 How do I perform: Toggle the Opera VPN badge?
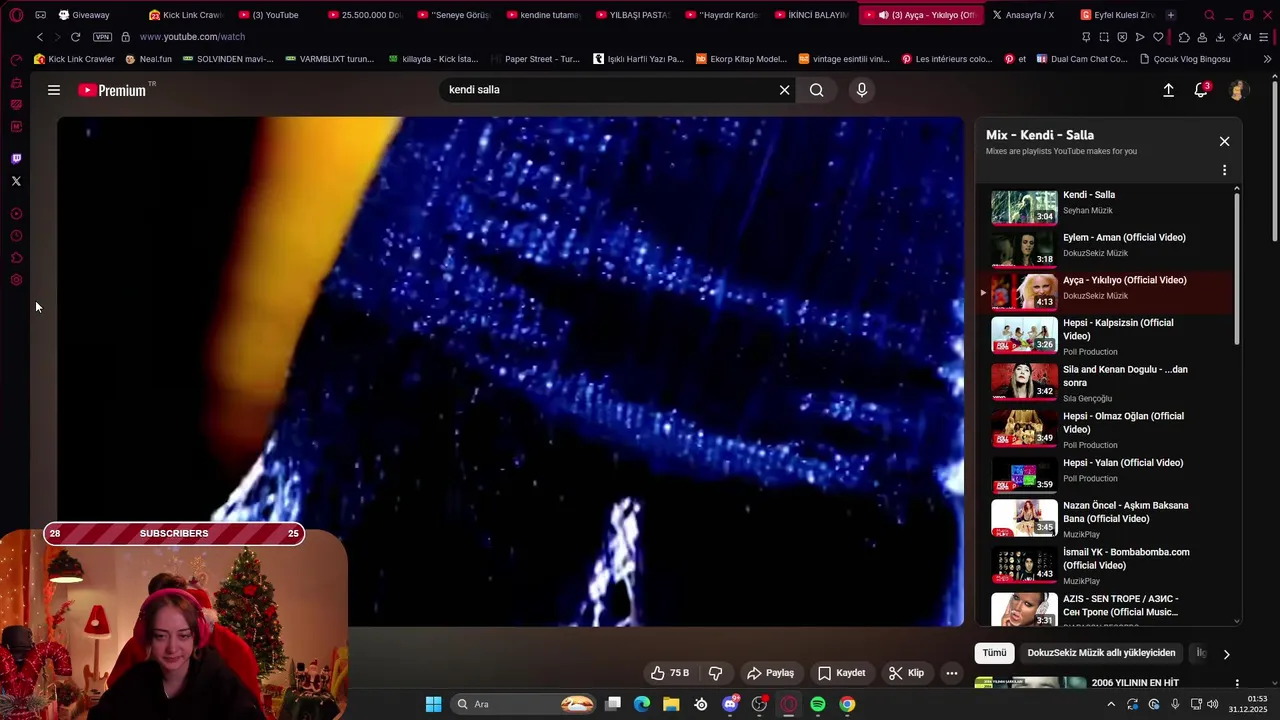point(102,37)
